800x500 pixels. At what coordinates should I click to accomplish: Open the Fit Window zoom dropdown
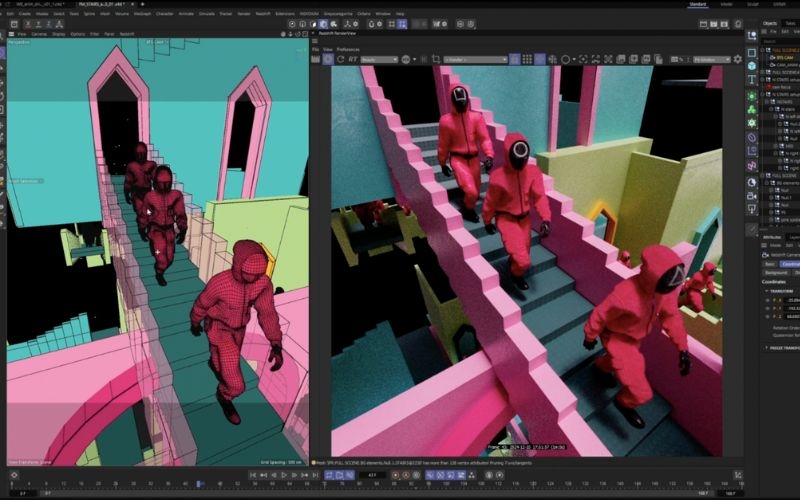point(711,60)
